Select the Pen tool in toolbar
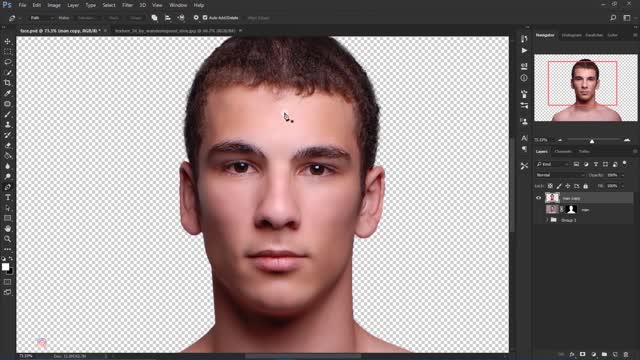Image resolution: width=640 pixels, height=360 pixels. 7,187
